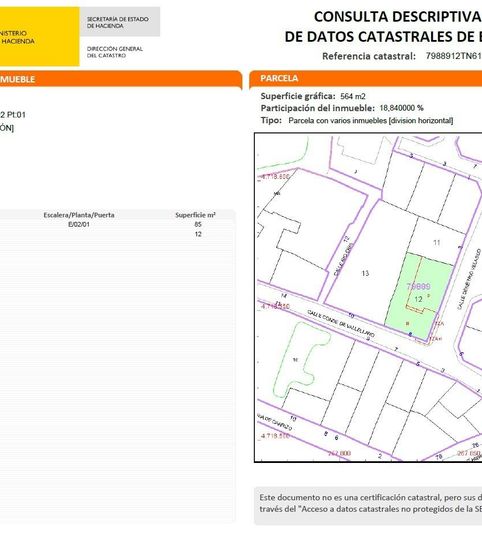The image size is (482, 542).
Task: Click the 'CONSULTA DESCRIPTIVA' heading line
Action: pyautogui.click(x=398, y=17)
